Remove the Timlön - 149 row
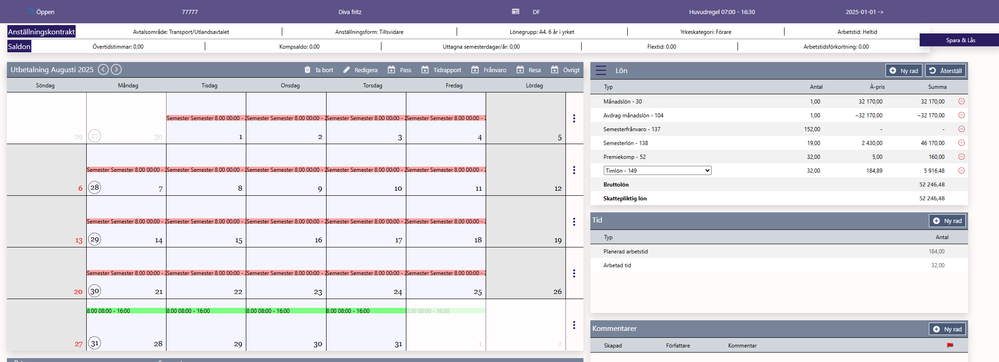 [x=961, y=170]
